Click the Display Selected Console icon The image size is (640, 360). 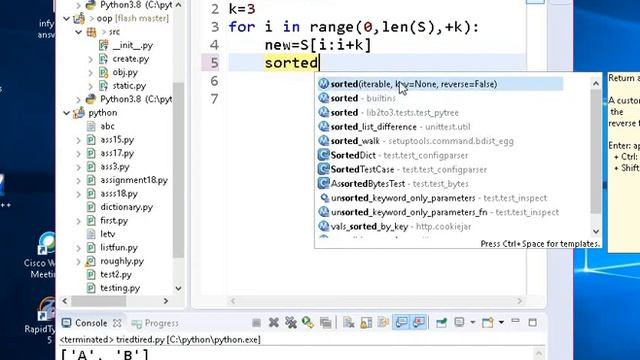click(459, 322)
